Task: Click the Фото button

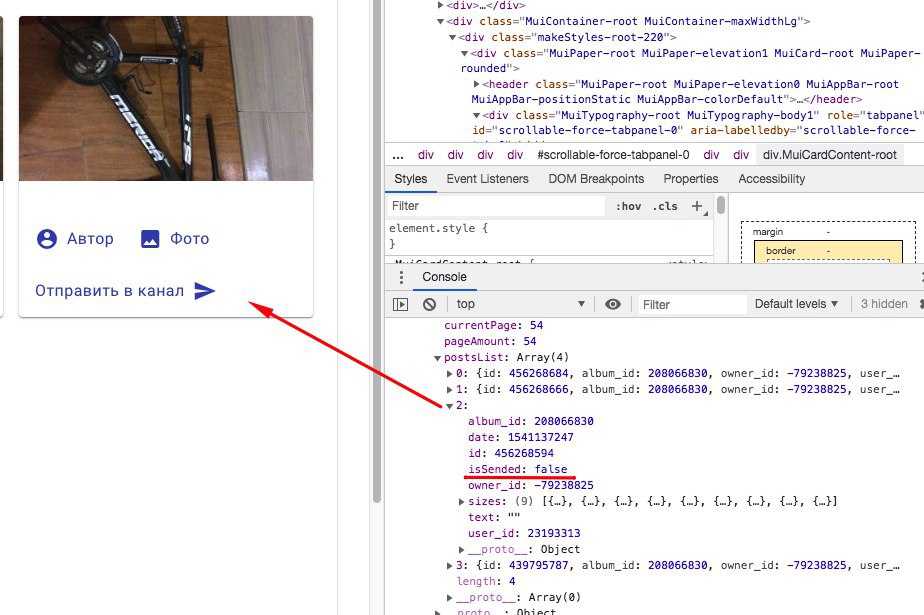Action: click(174, 239)
